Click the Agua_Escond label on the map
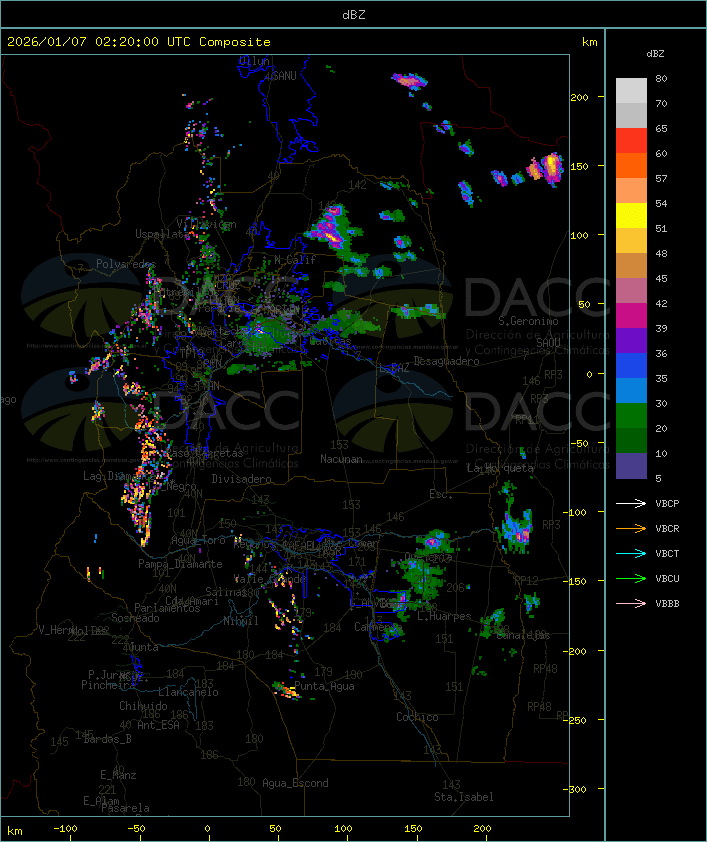Image resolution: width=707 pixels, height=842 pixels. (x=295, y=783)
